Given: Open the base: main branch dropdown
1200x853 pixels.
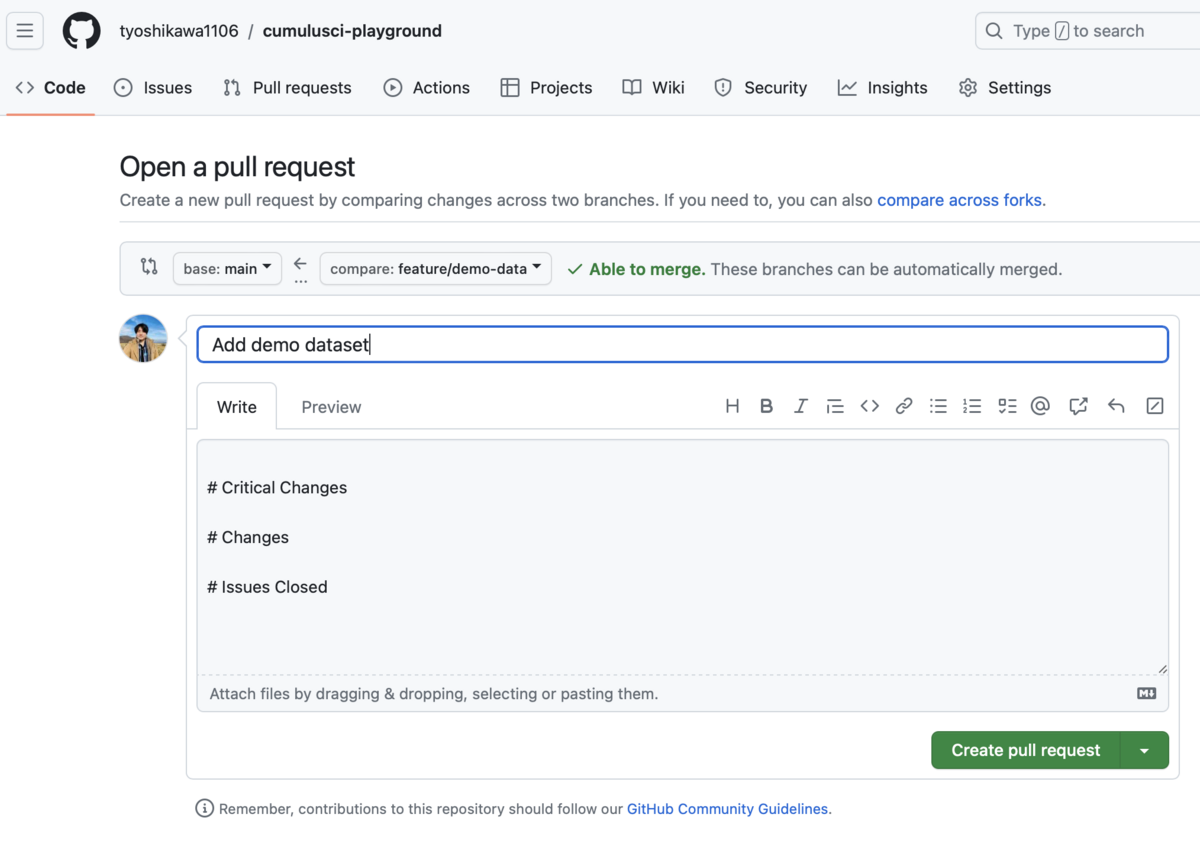Looking at the screenshot, I should (227, 268).
